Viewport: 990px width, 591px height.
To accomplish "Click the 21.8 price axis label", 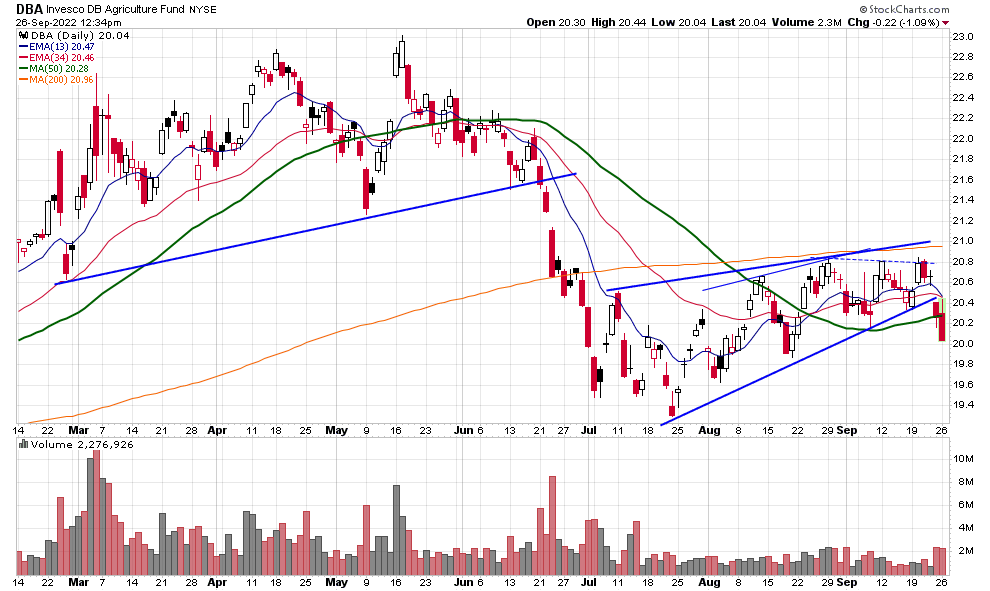I will pos(962,158).
